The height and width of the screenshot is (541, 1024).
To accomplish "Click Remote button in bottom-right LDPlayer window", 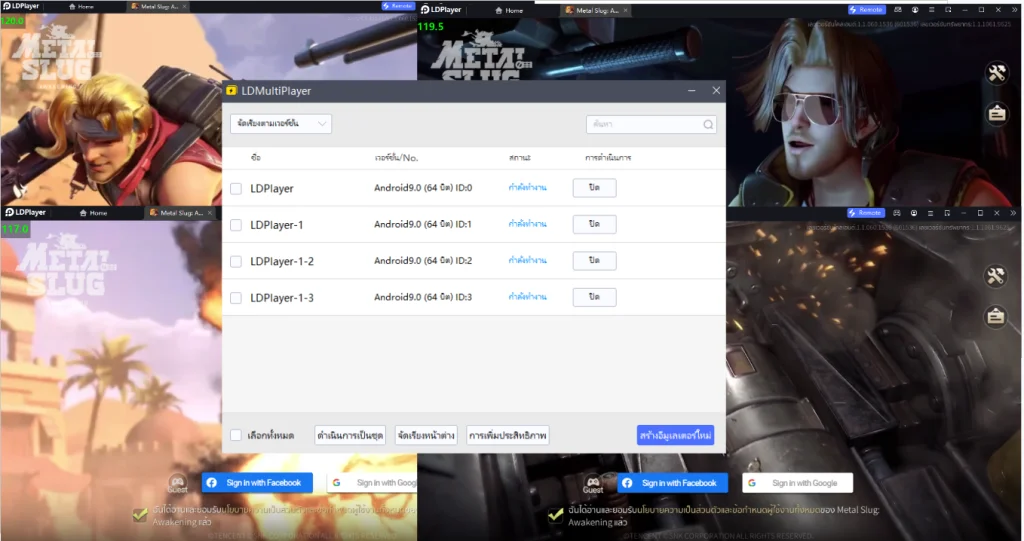I will (x=865, y=213).
